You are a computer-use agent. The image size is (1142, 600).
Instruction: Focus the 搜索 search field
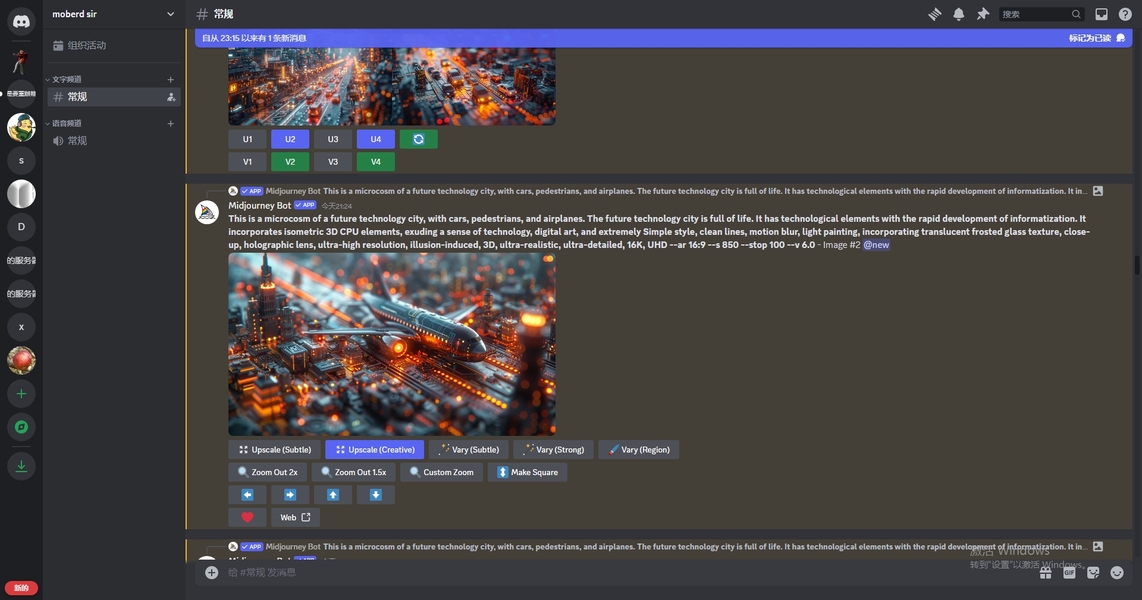pos(1041,14)
